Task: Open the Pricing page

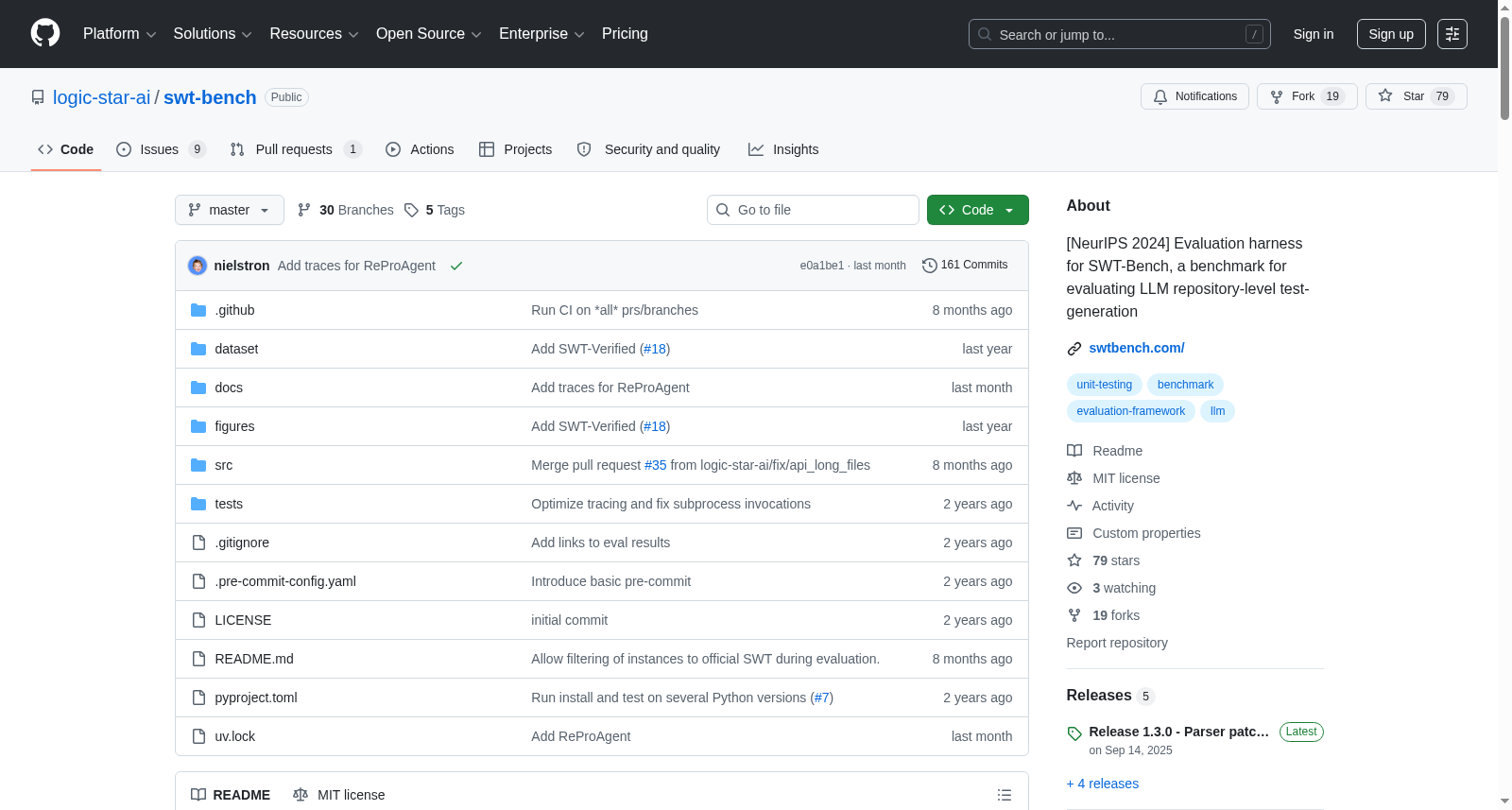Action: click(x=625, y=34)
